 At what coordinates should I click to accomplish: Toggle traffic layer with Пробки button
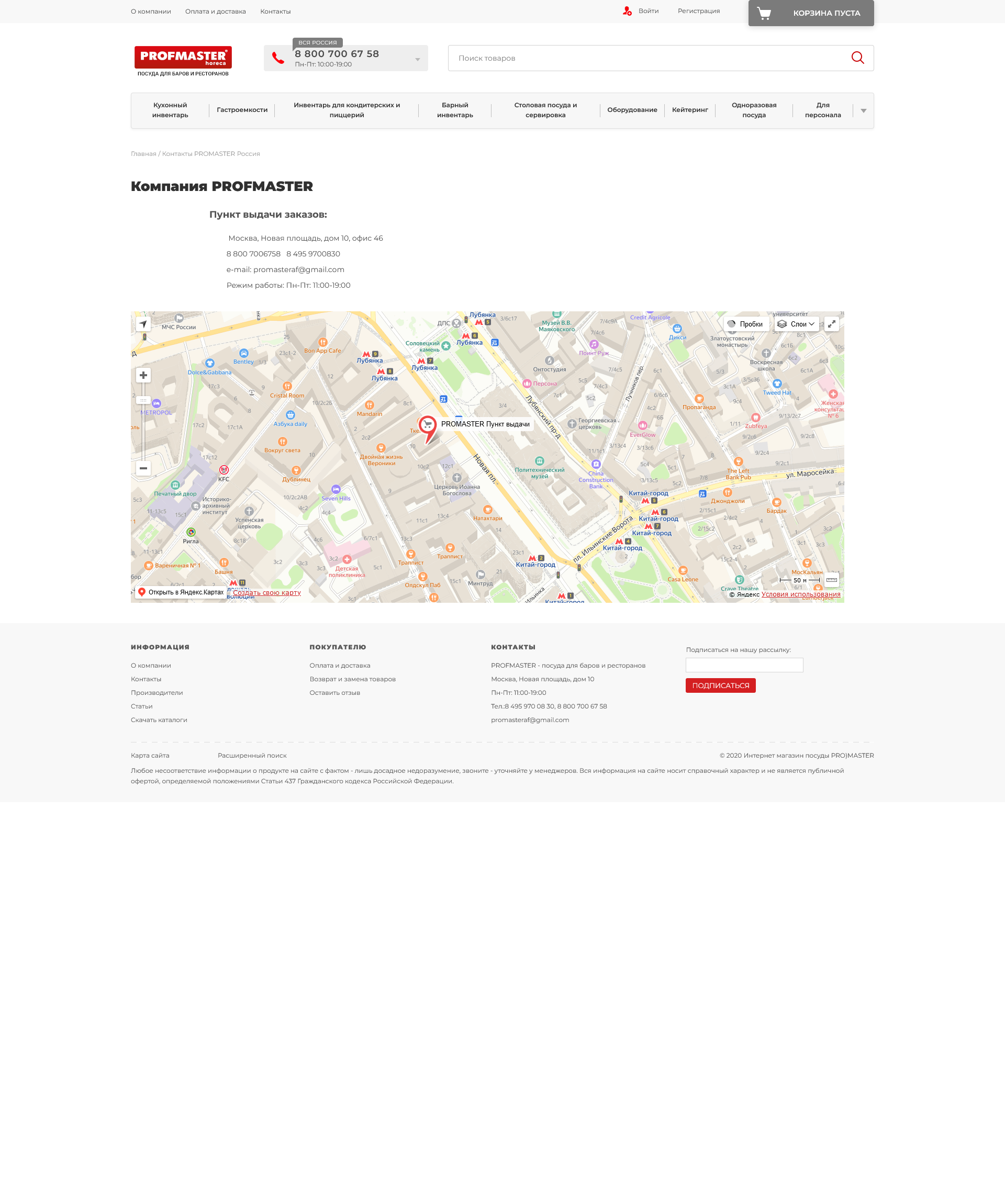pyautogui.click(x=746, y=324)
